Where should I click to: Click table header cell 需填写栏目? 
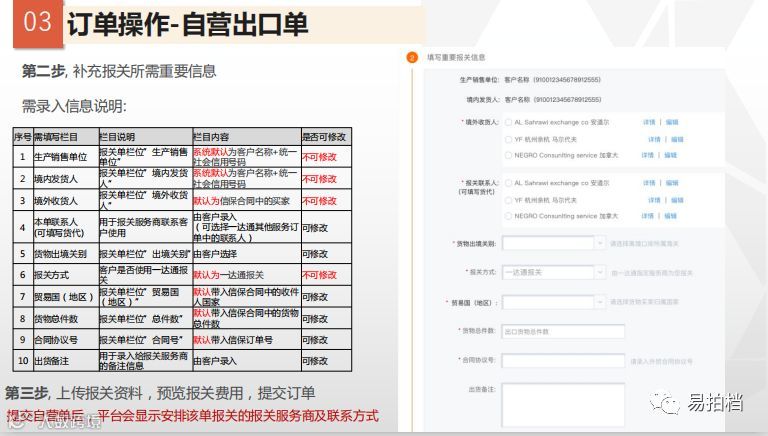[x=66, y=137]
